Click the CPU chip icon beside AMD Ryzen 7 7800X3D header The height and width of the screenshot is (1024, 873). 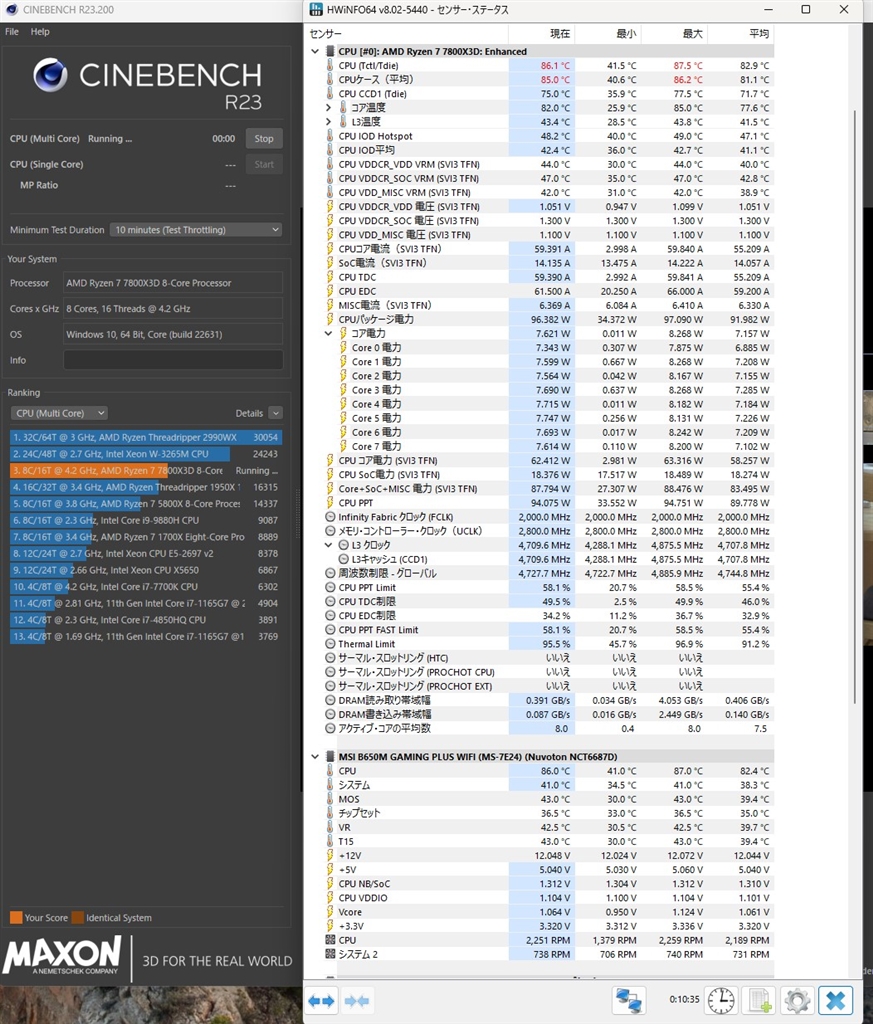[330, 51]
